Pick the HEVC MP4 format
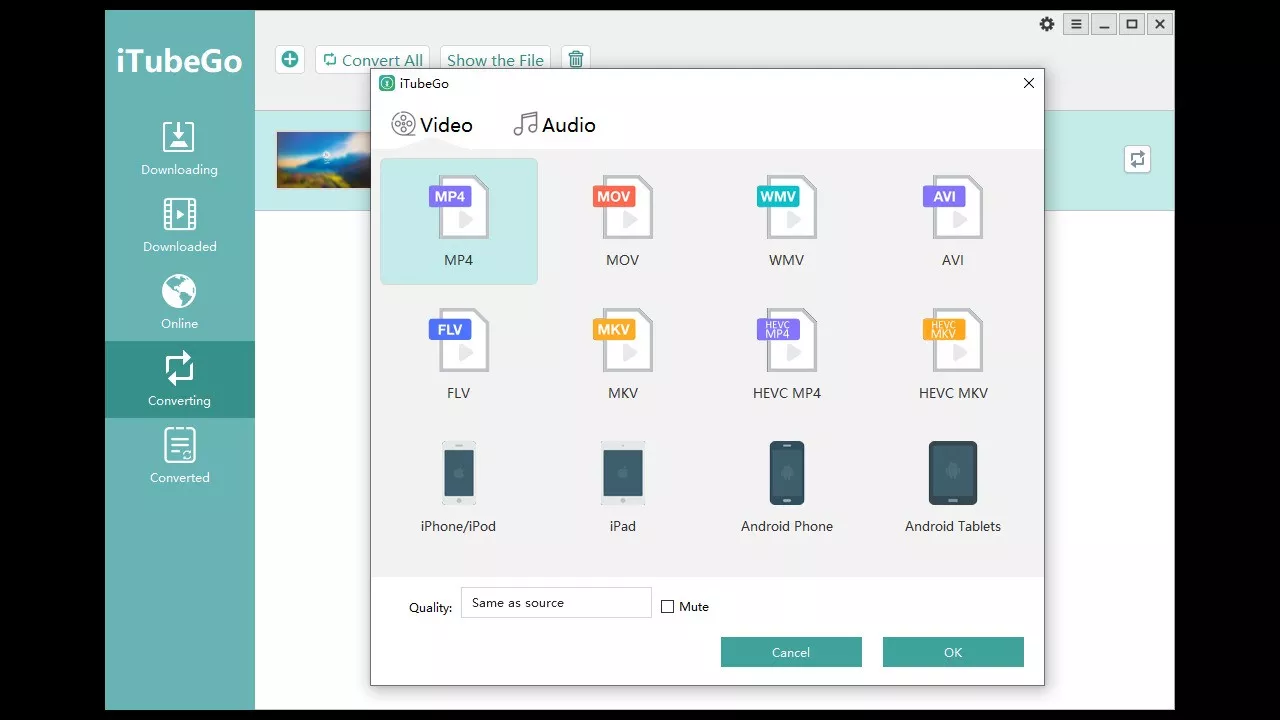The image size is (1280, 720). tap(786, 341)
